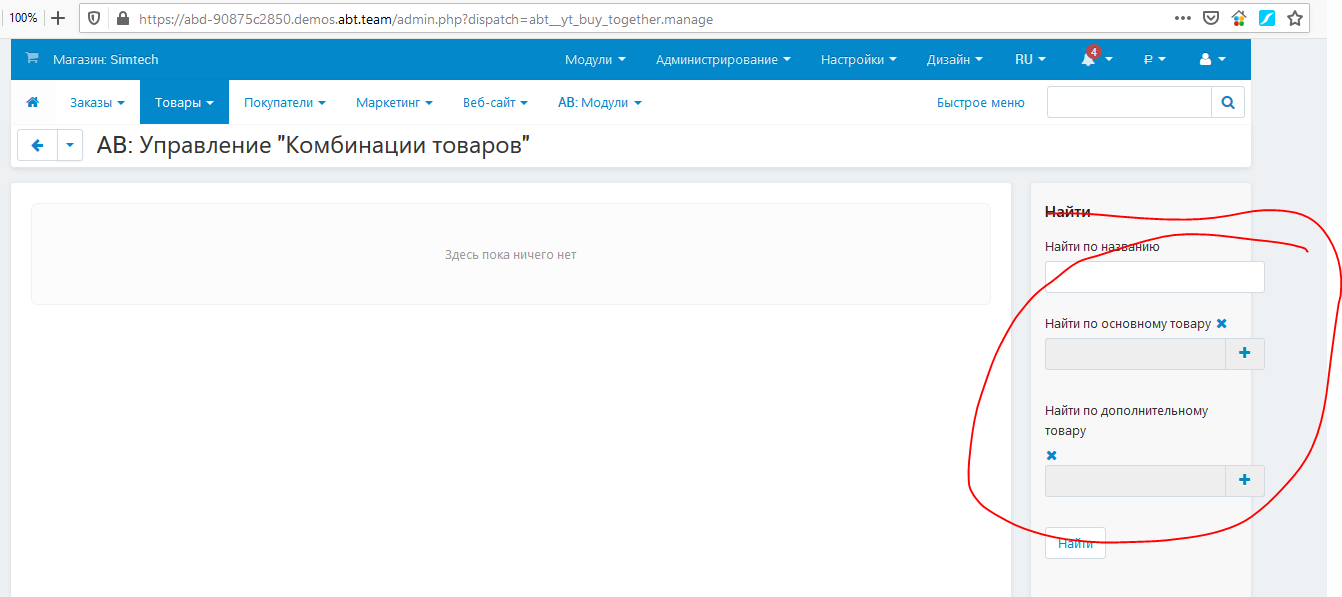The height and width of the screenshot is (597, 1342).
Task: Clear the main product filter with x icon
Action: (1222, 324)
